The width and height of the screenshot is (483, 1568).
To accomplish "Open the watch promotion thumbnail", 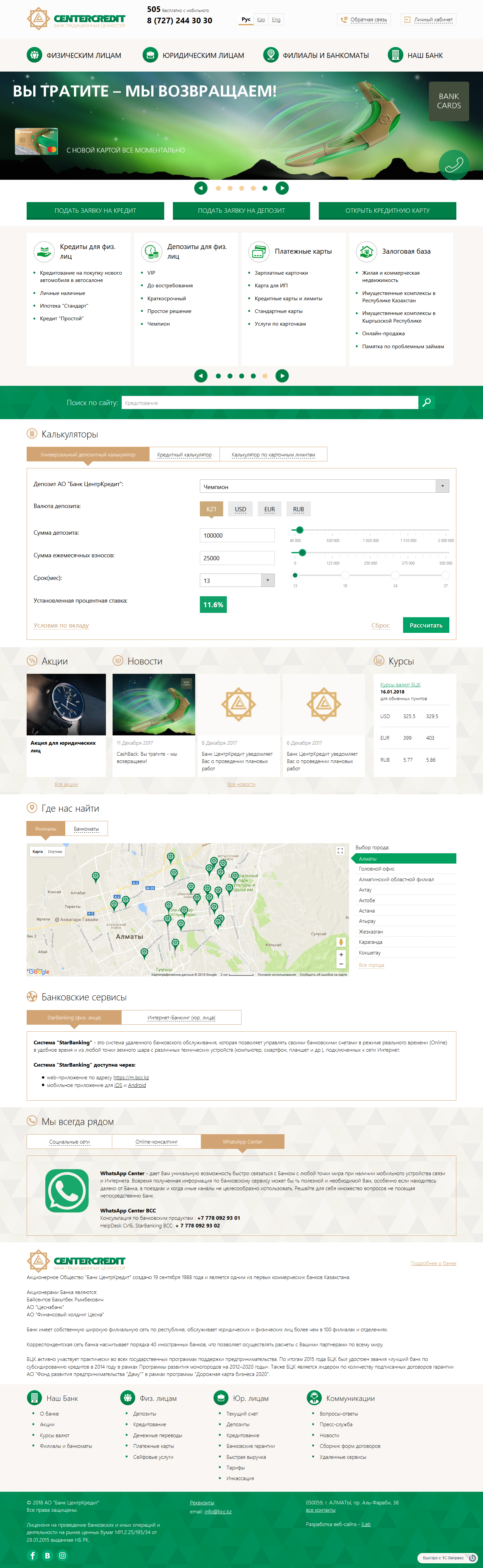I will pos(66,704).
